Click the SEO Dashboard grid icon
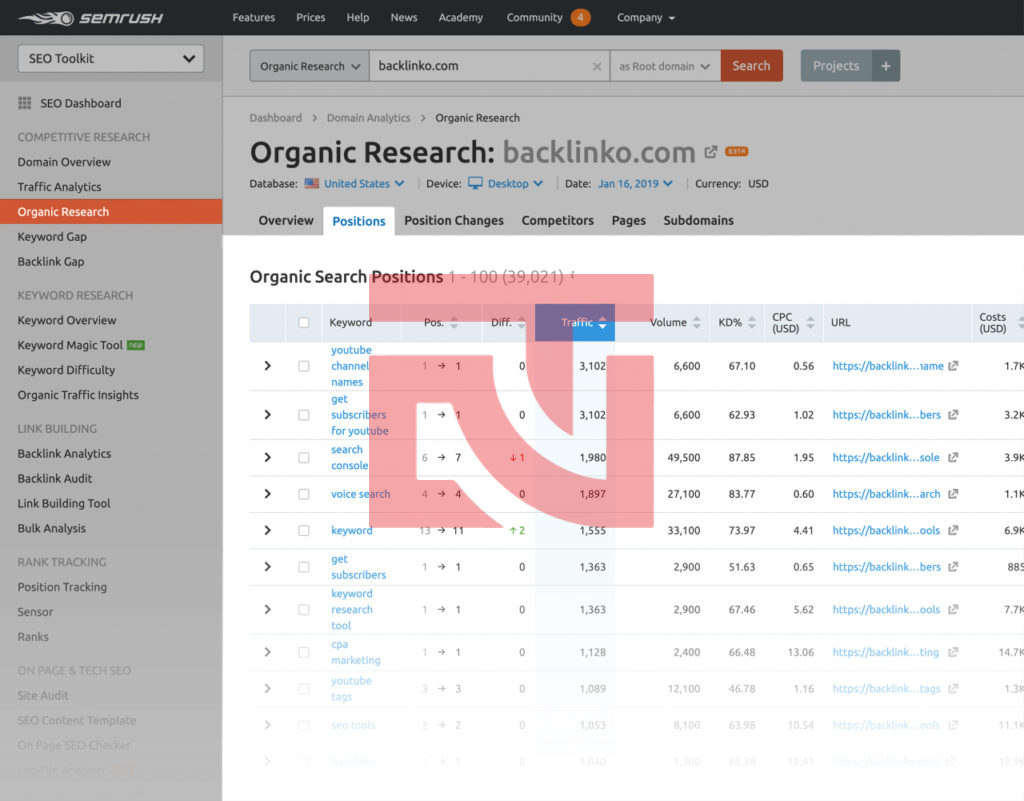 [25, 103]
